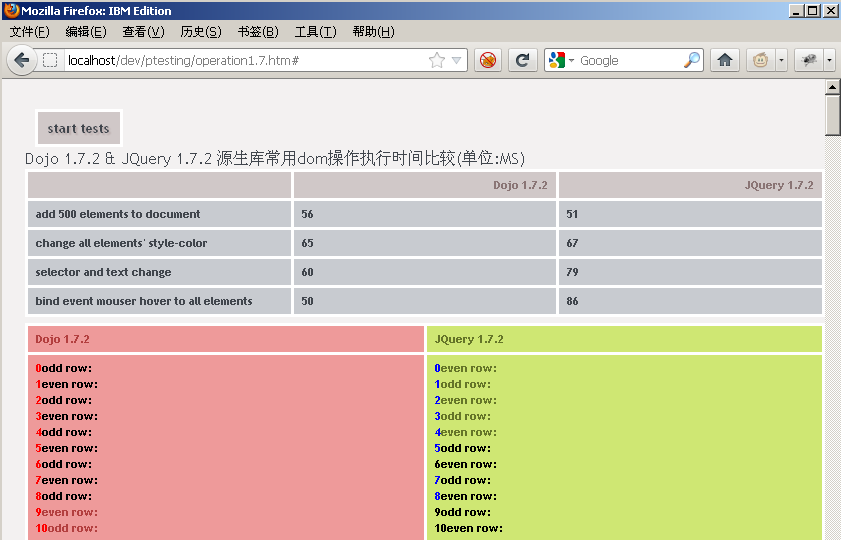This screenshot has width=841, height=540.
Task: Click '7odd row:' in JQuery panel
Action: (x=463, y=480)
